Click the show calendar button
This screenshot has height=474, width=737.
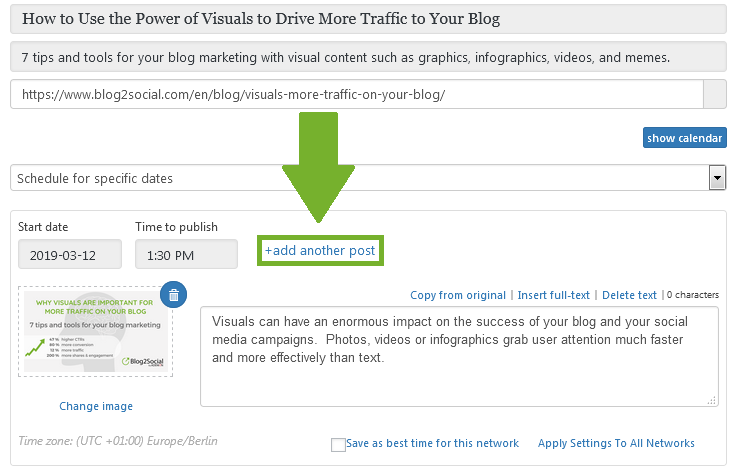pos(684,138)
